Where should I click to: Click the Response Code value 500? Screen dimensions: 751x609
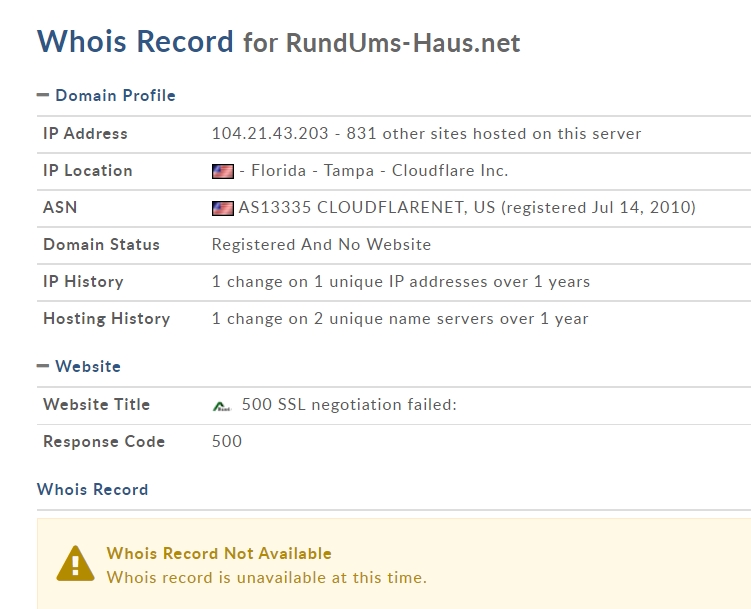[x=227, y=441]
